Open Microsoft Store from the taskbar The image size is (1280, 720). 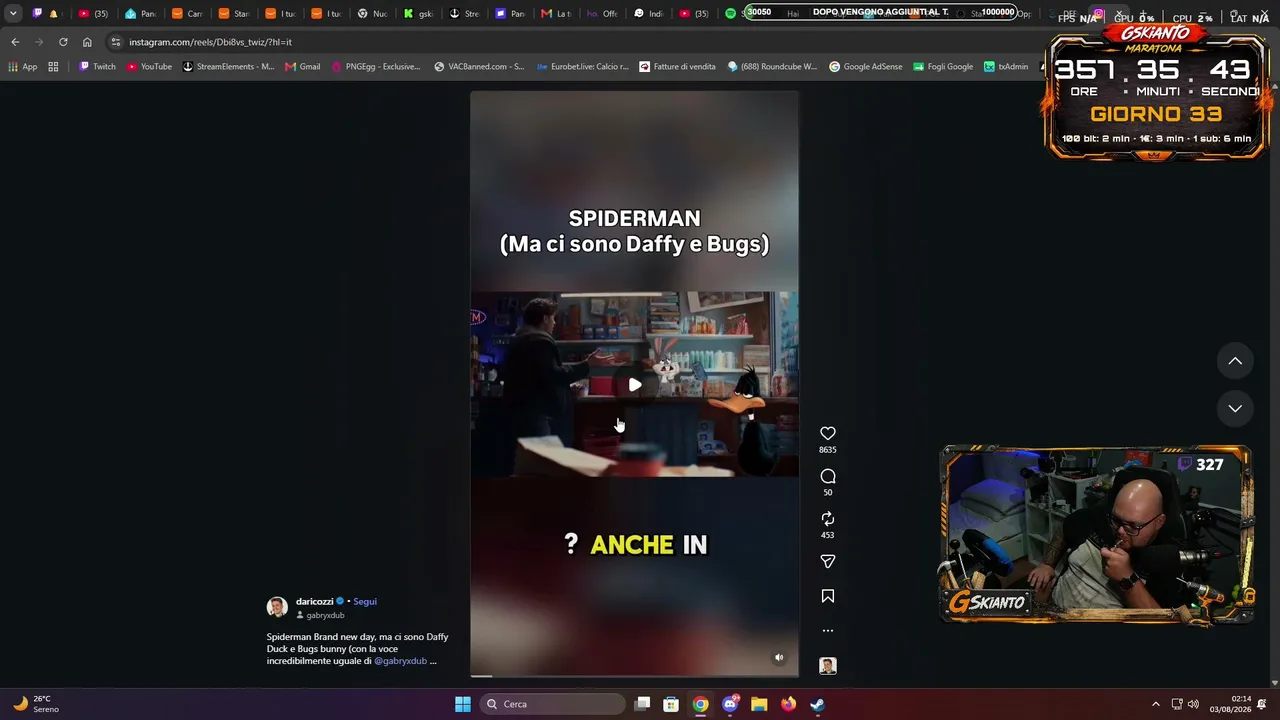(671, 704)
